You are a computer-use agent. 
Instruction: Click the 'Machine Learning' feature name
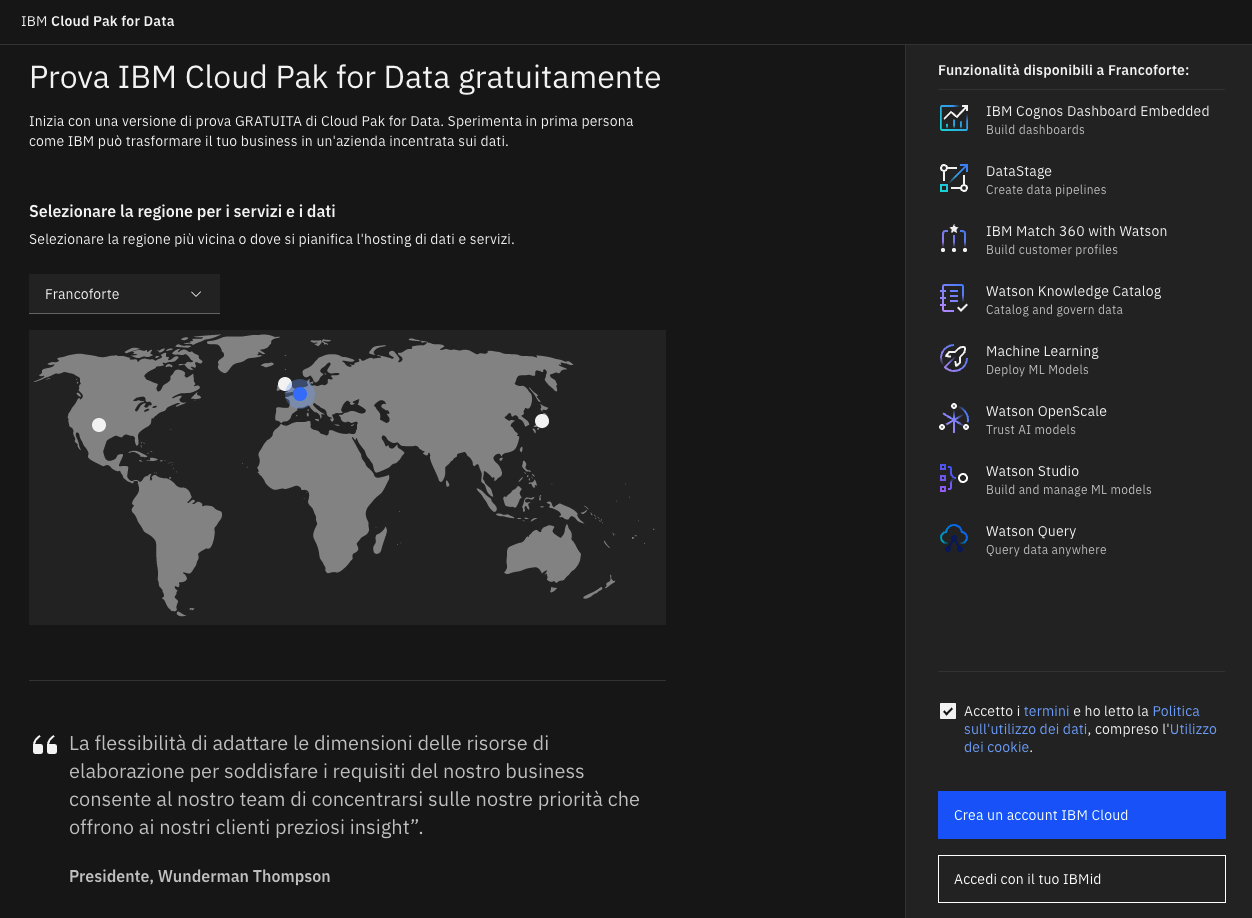pos(1042,351)
